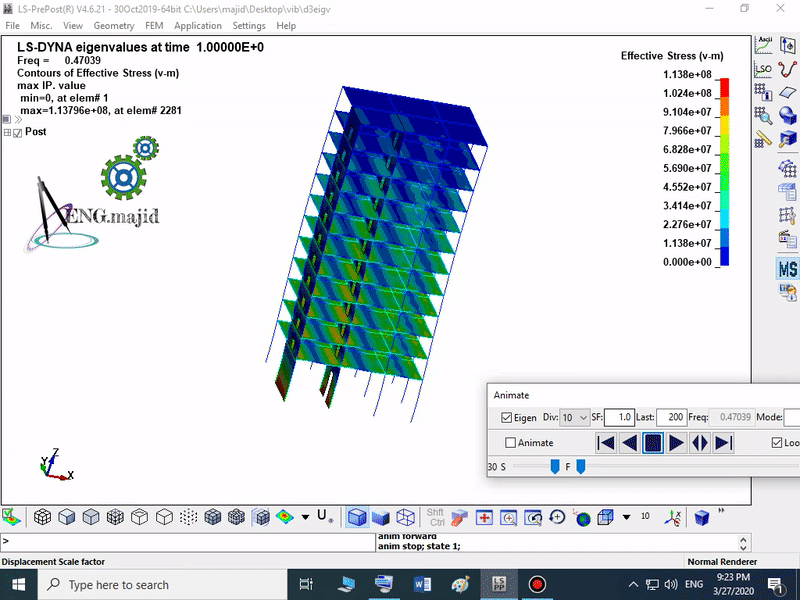Click the ASCII plot icon

[x=764, y=45]
